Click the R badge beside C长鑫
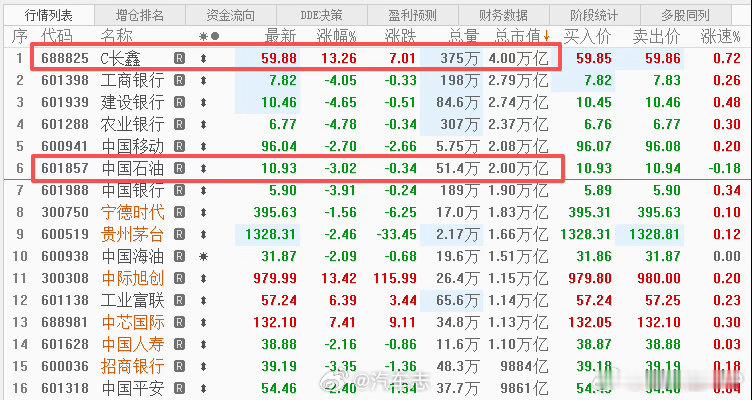The width and height of the screenshot is (752, 400). pyautogui.click(x=179, y=59)
